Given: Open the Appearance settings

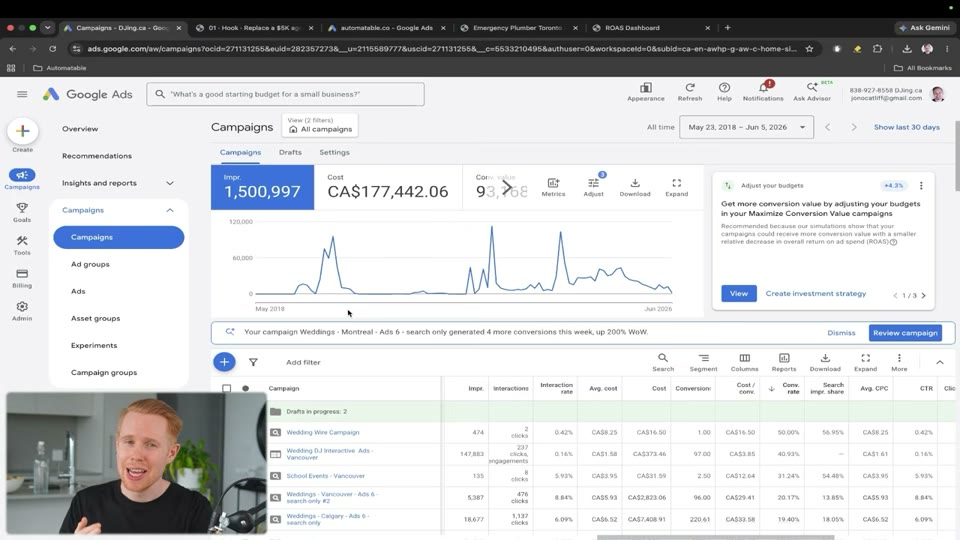Looking at the screenshot, I should (x=645, y=92).
